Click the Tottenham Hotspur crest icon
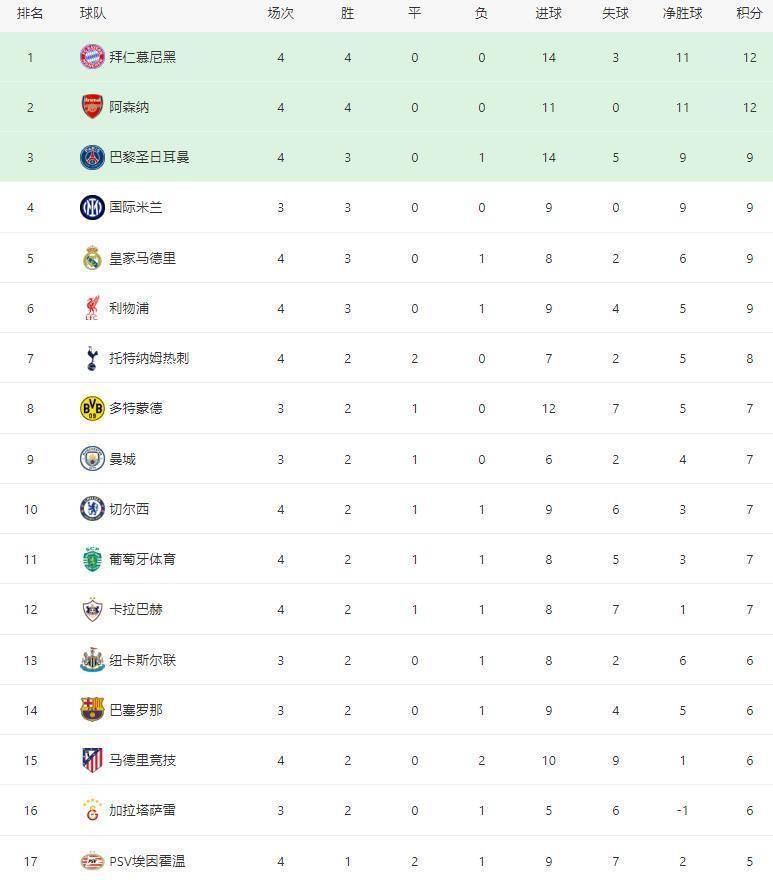 pos(92,358)
